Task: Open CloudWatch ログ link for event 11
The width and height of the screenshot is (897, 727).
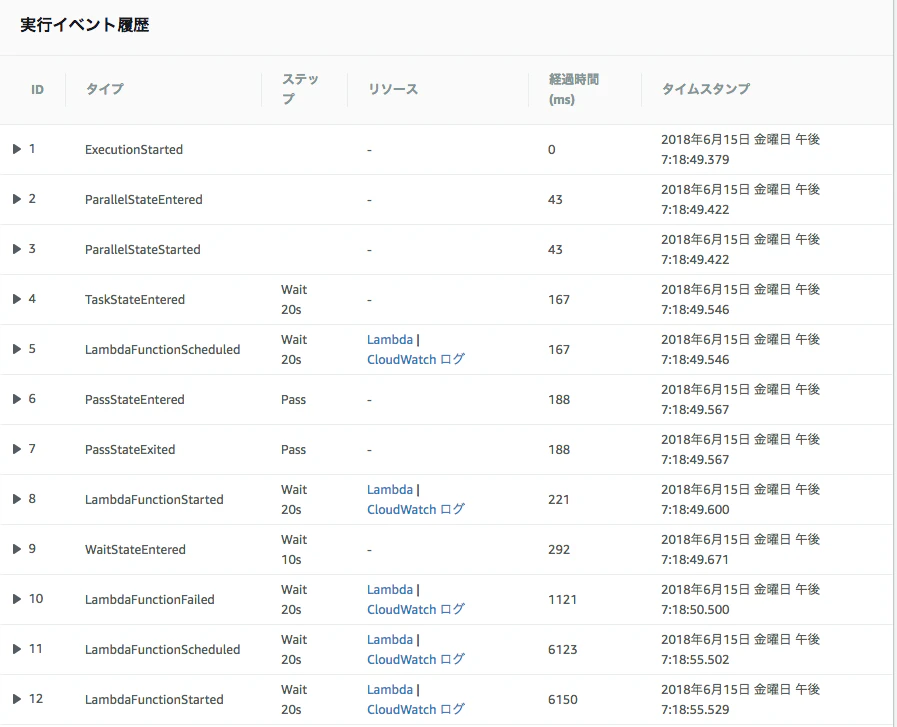Action: click(x=416, y=659)
